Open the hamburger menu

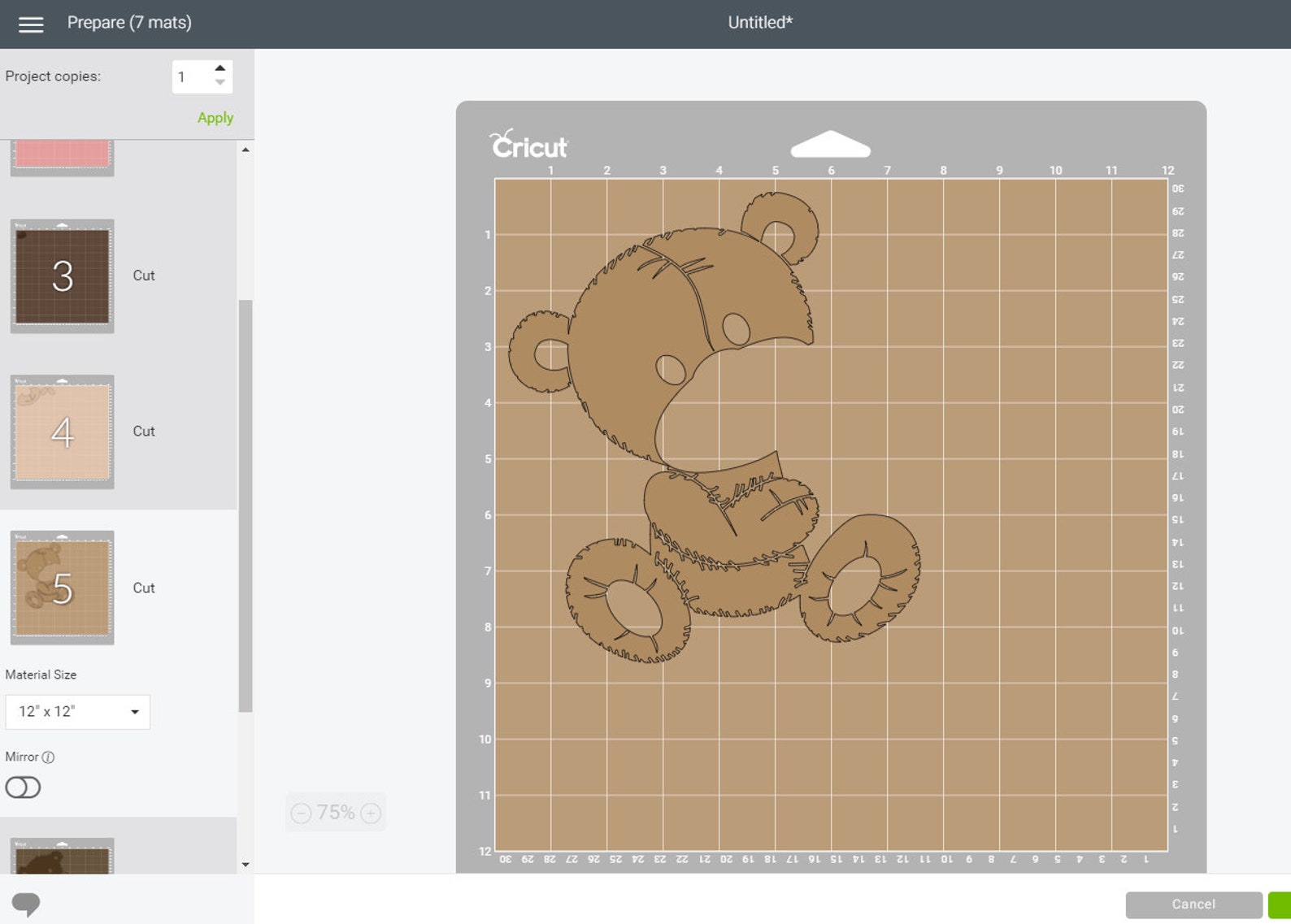point(31,24)
